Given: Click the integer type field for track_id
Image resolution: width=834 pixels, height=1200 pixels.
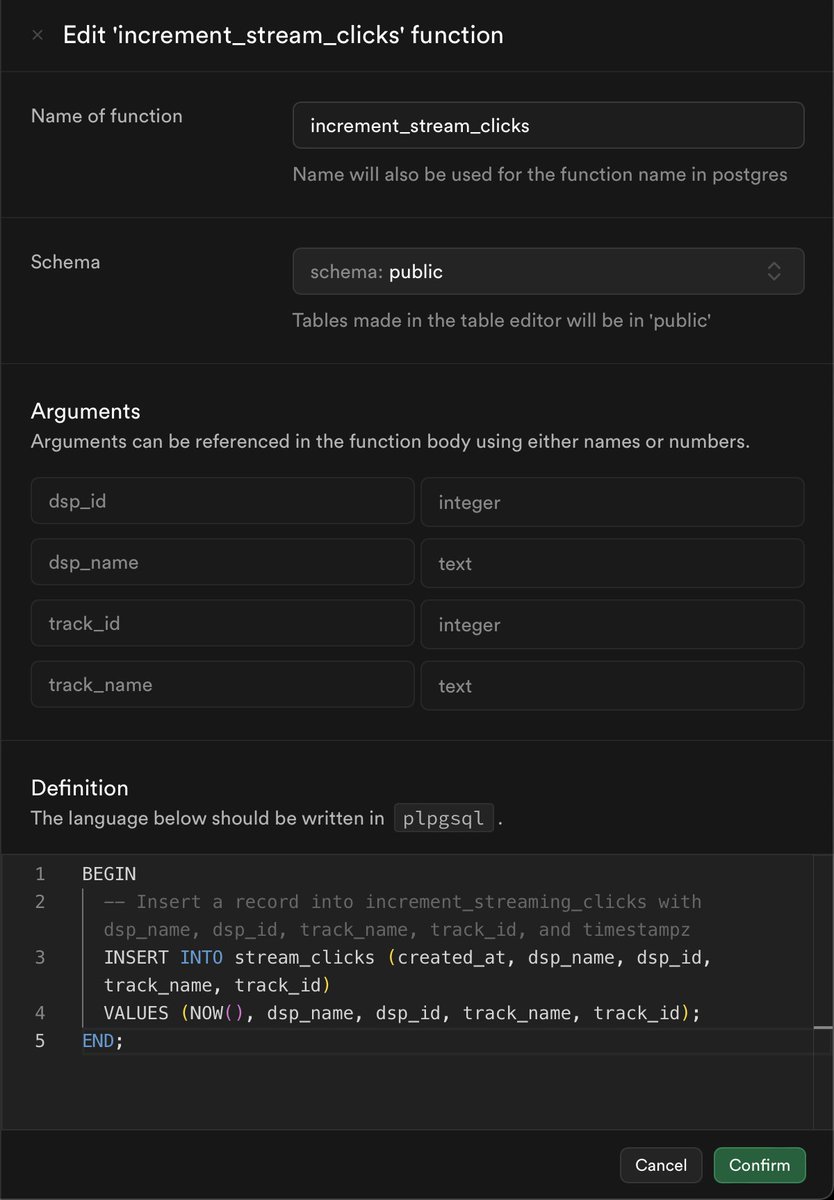Looking at the screenshot, I should pos(612,625).
